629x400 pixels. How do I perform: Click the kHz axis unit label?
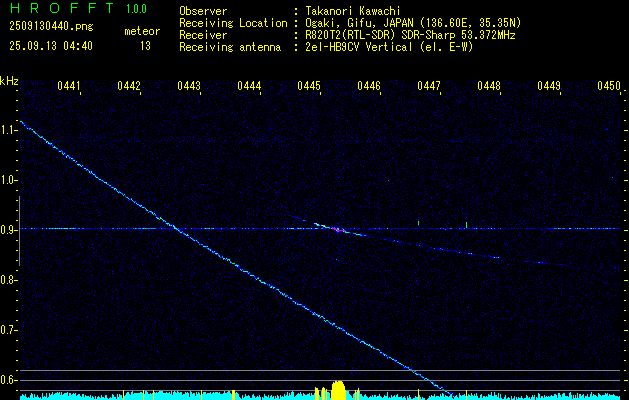[x=9, y=81]
